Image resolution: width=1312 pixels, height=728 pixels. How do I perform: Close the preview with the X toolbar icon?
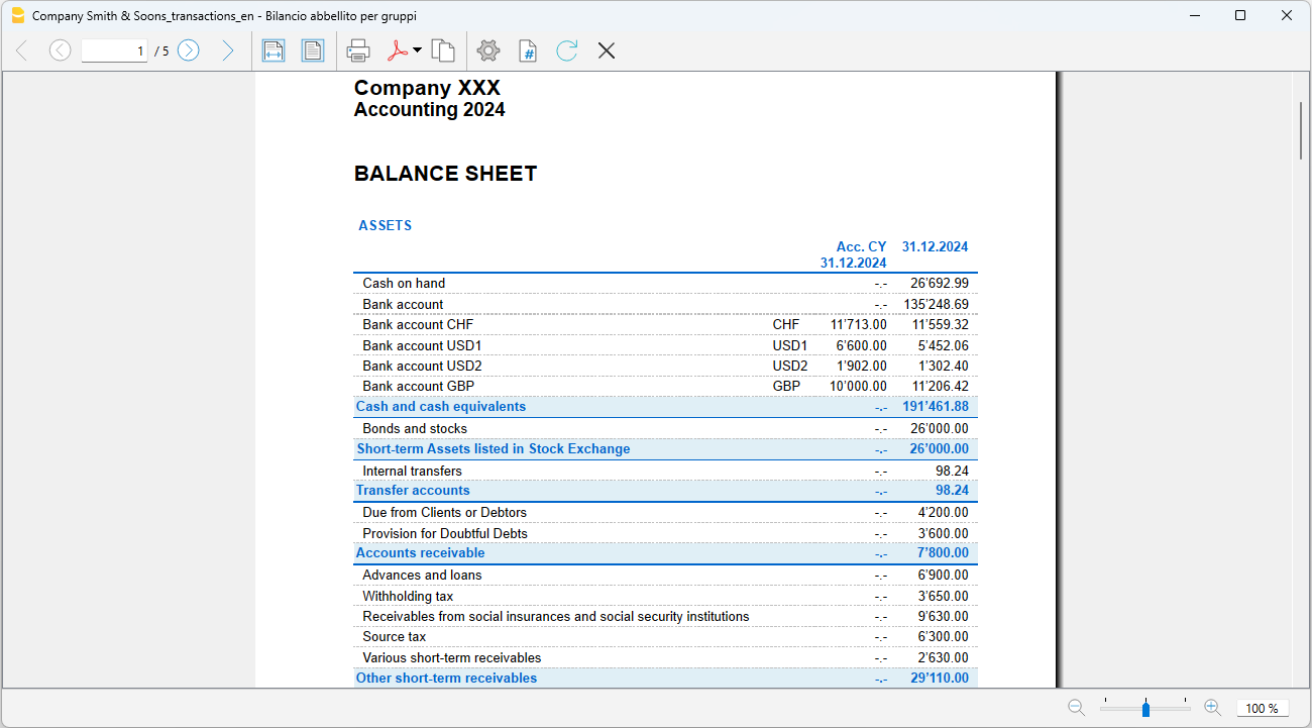(x=606, y=50)
